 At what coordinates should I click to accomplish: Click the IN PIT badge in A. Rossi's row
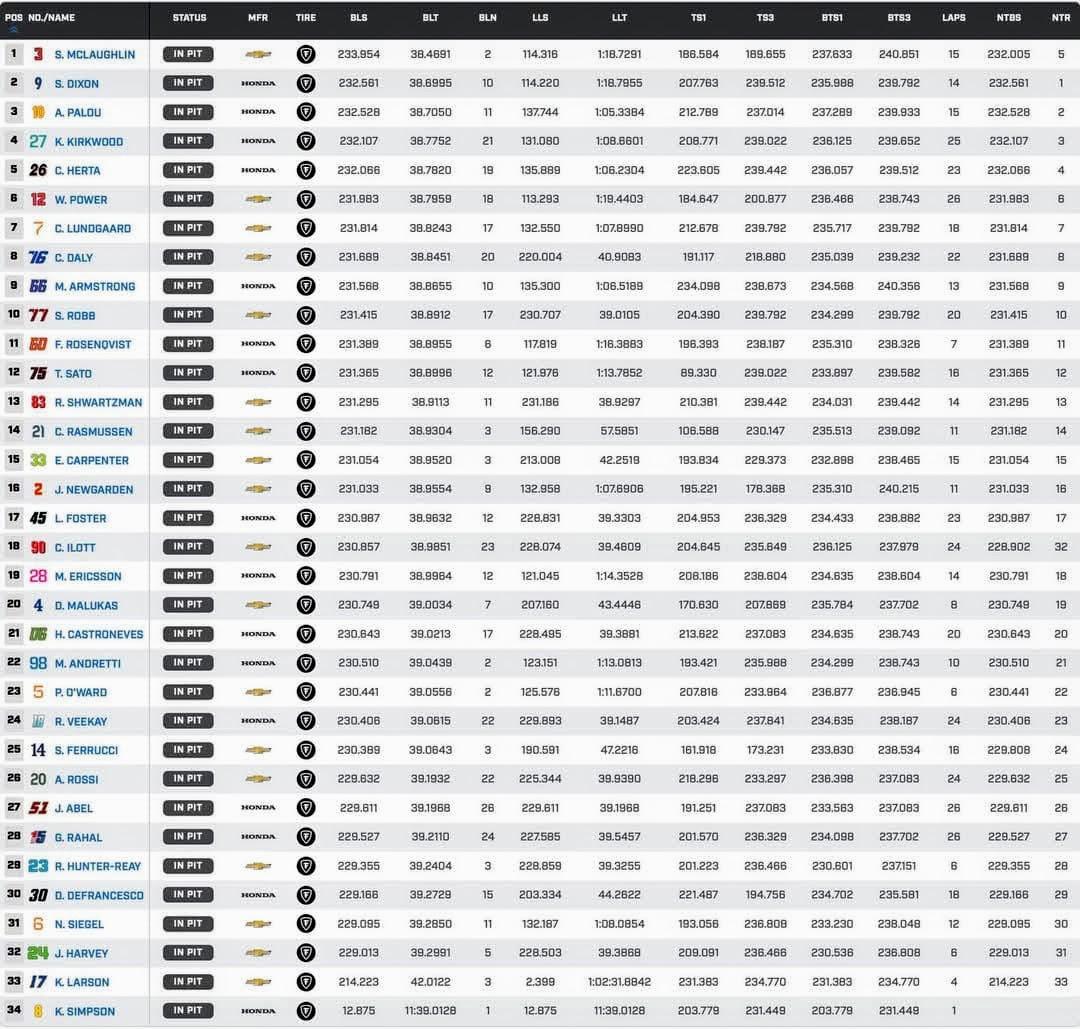click(x=188, y=779)
